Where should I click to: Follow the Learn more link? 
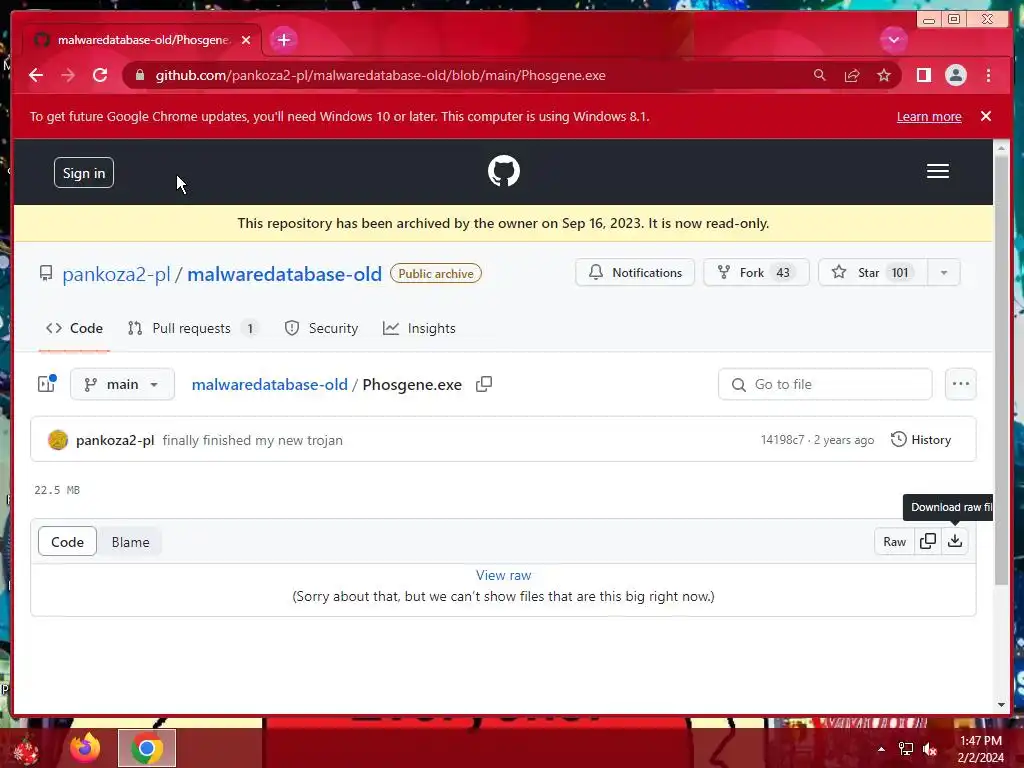pyautogui.click(x=929, y=116)
